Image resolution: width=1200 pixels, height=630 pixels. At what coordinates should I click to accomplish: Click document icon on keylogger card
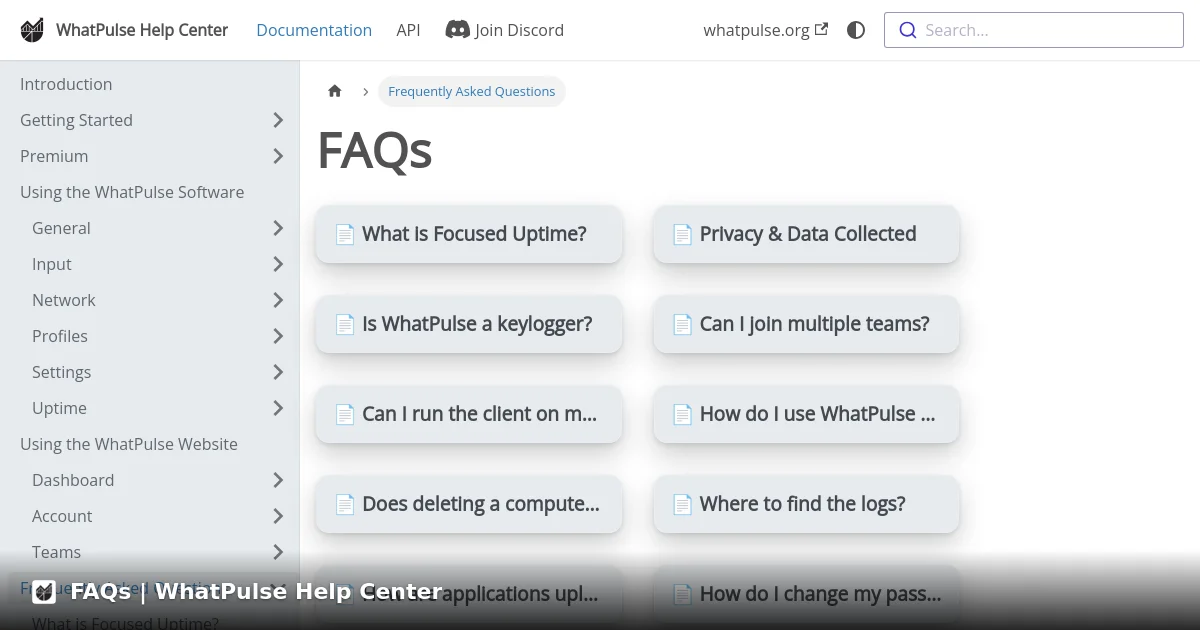pos(345,324)
